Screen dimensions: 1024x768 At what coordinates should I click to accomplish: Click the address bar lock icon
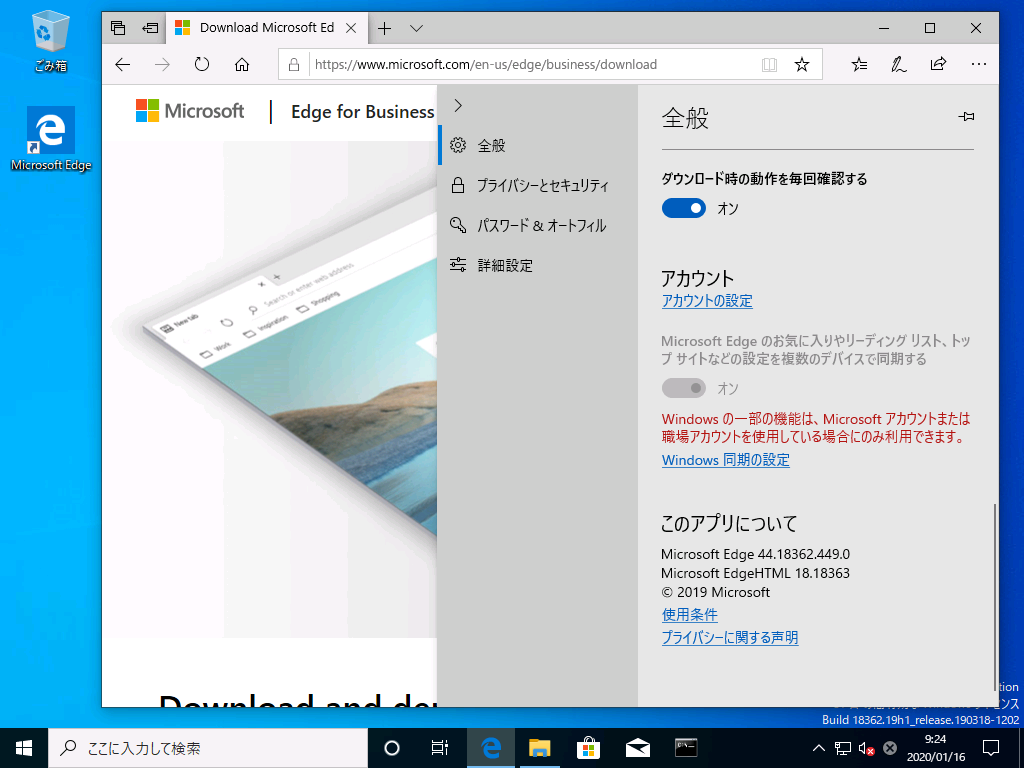294,64
